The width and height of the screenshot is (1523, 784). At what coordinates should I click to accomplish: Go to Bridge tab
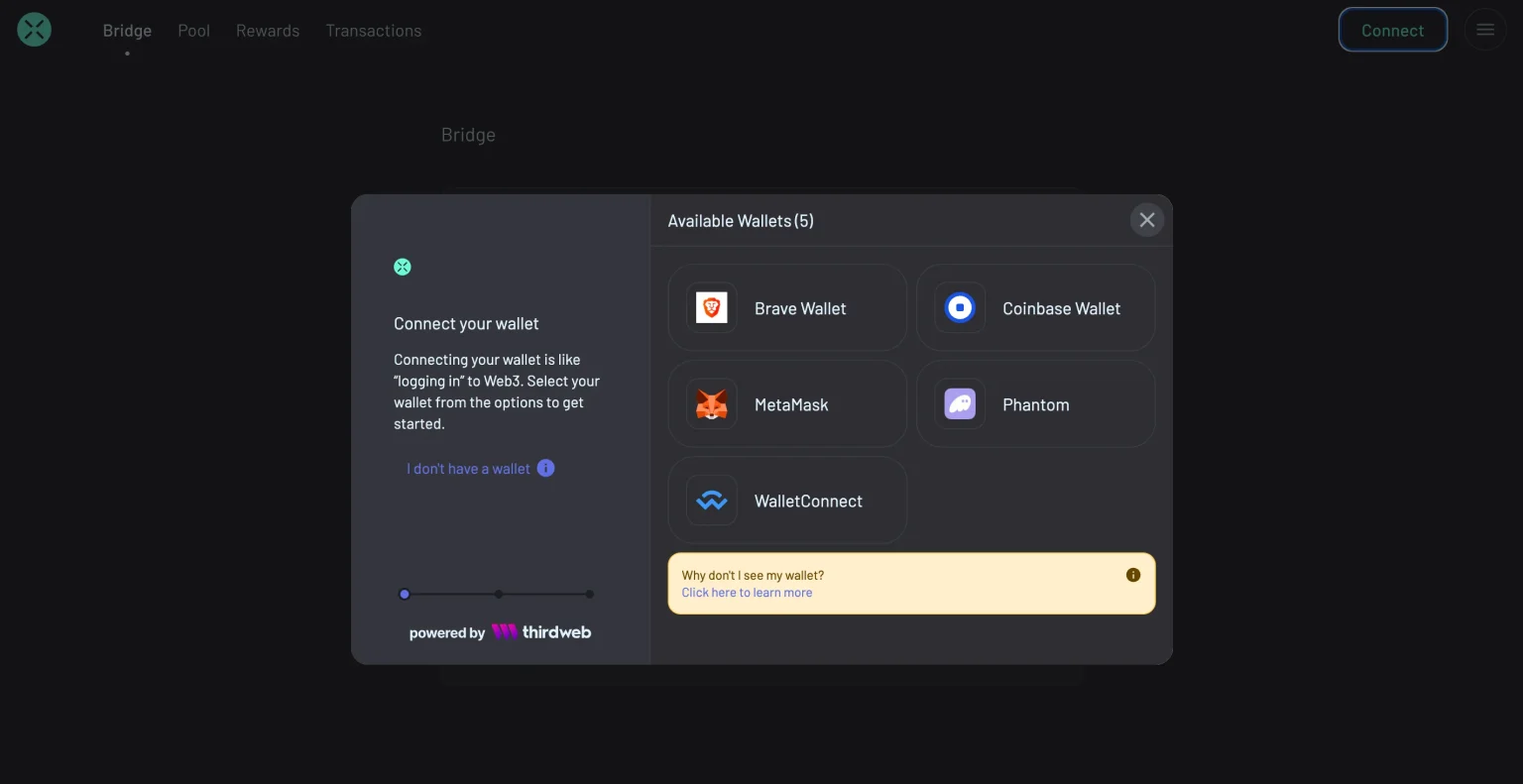pyautogui.click(x=127, y=31)
